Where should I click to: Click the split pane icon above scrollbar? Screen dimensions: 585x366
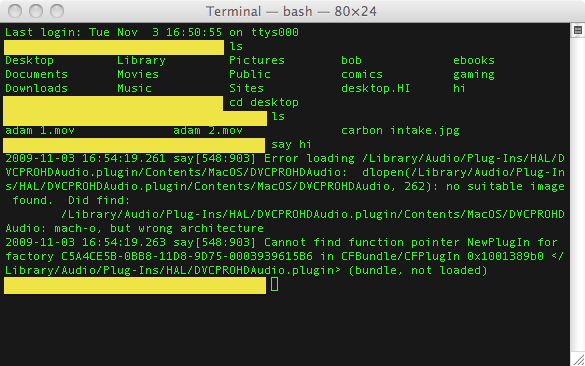pyautogui.click(x=578, y=30)
